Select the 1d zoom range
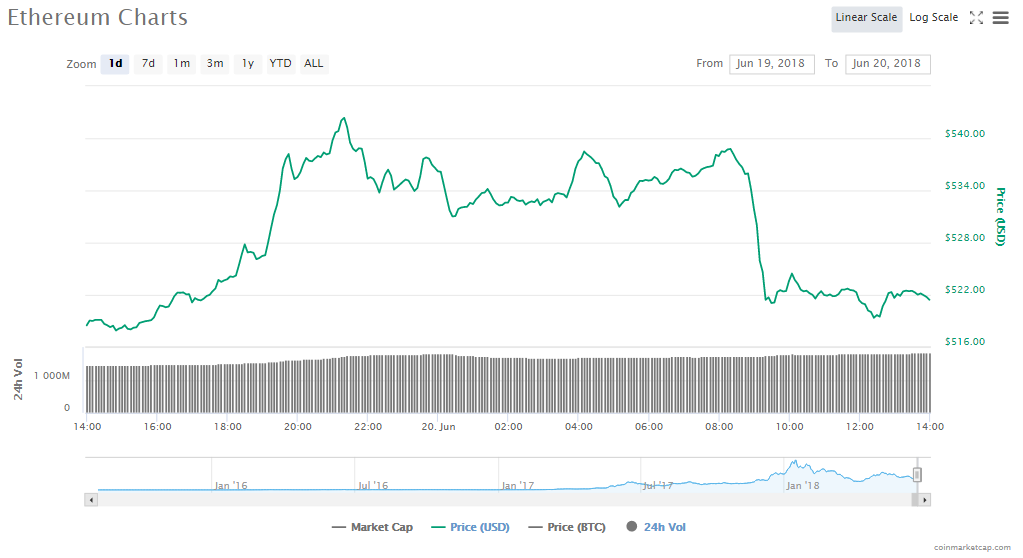This screenshot has height=558, width=1023. pos(115,64)
